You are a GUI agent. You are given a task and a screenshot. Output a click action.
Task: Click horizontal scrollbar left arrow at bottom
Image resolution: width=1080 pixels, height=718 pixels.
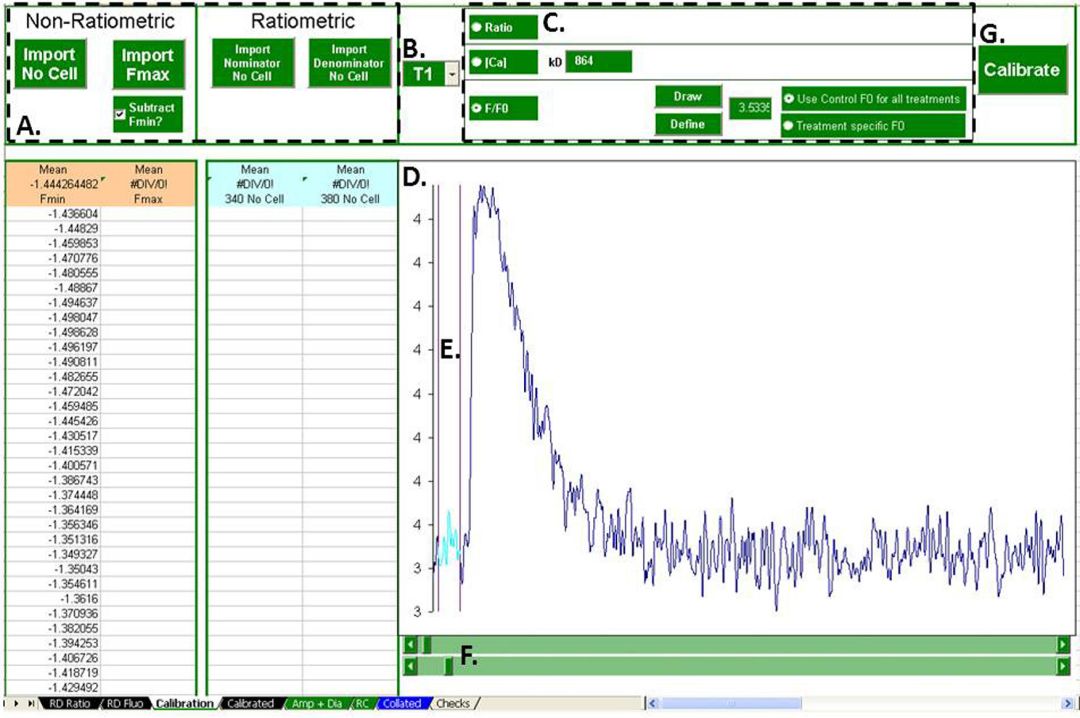click(x=652, y=704)
